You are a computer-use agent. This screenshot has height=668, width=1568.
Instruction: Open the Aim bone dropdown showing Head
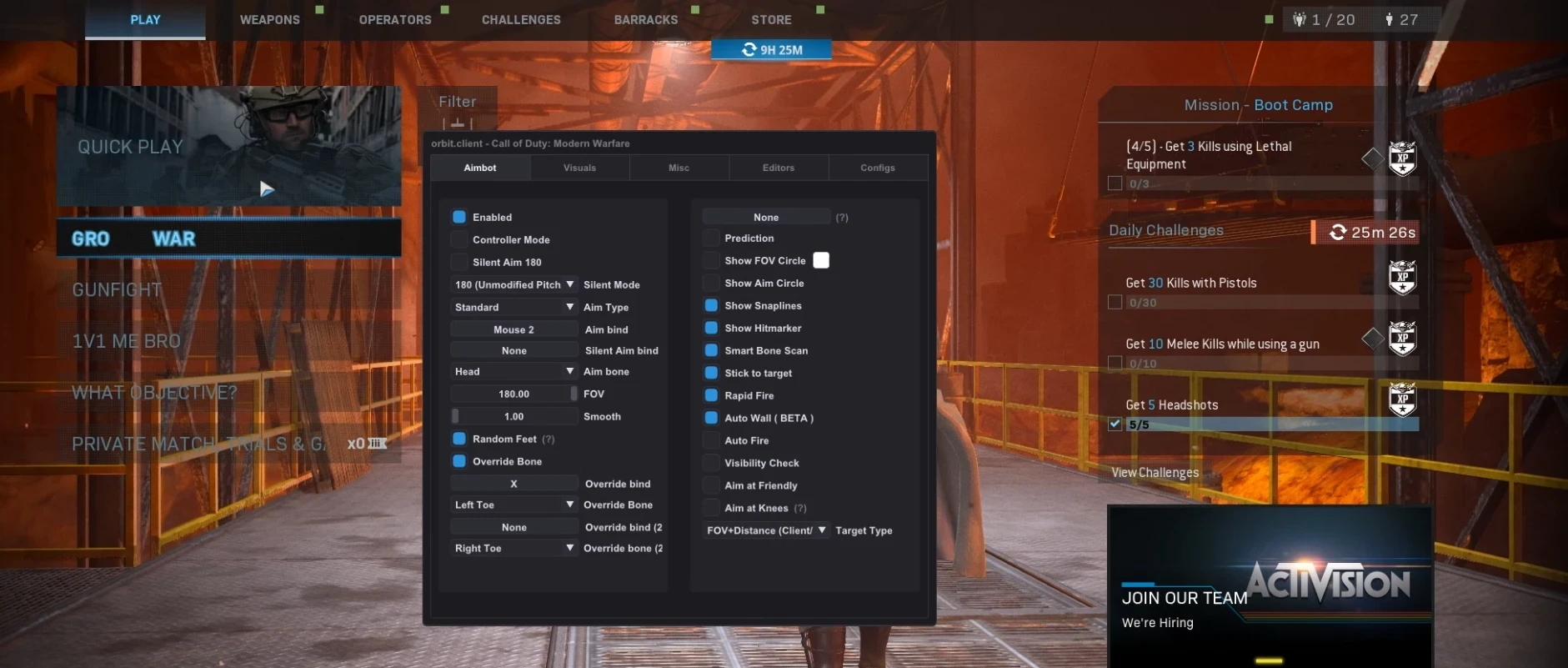click(x=514, y=371)
